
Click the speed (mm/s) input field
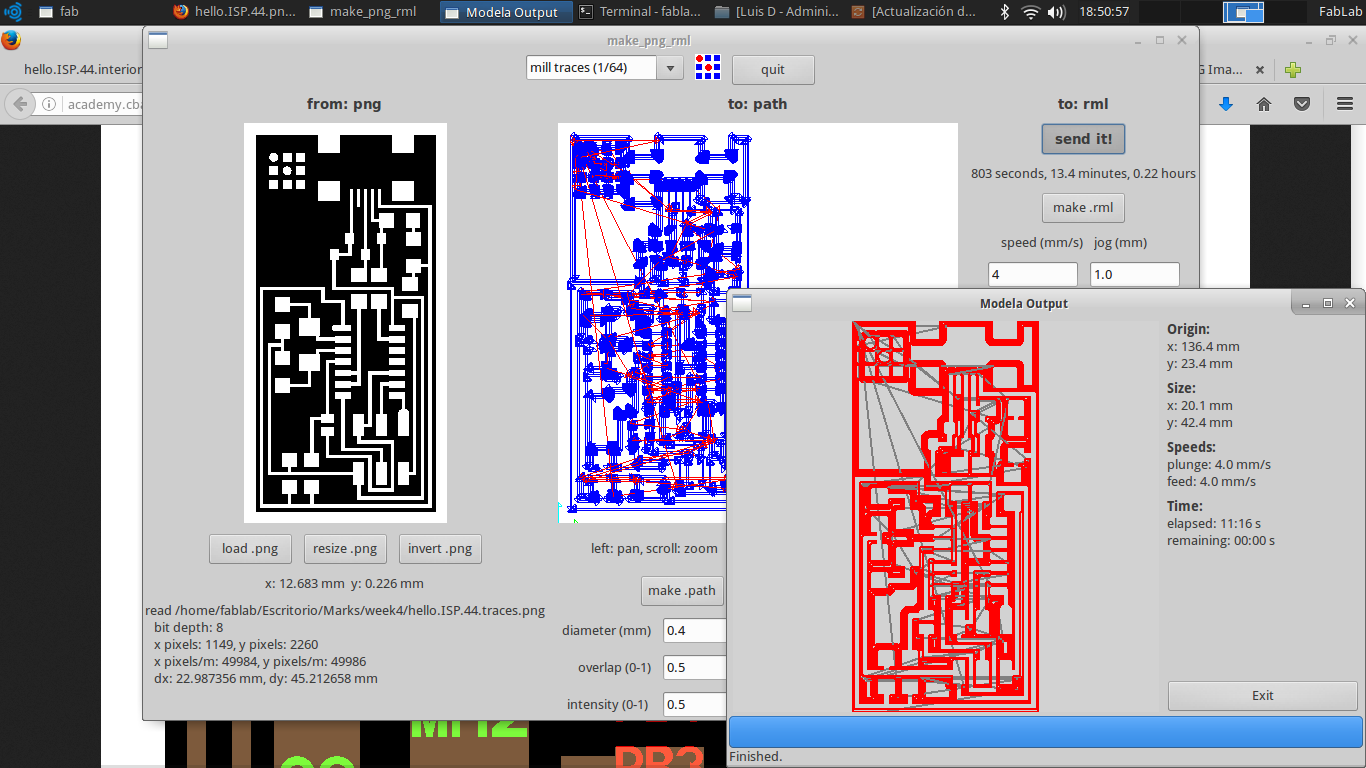(x=1032, y=274)
